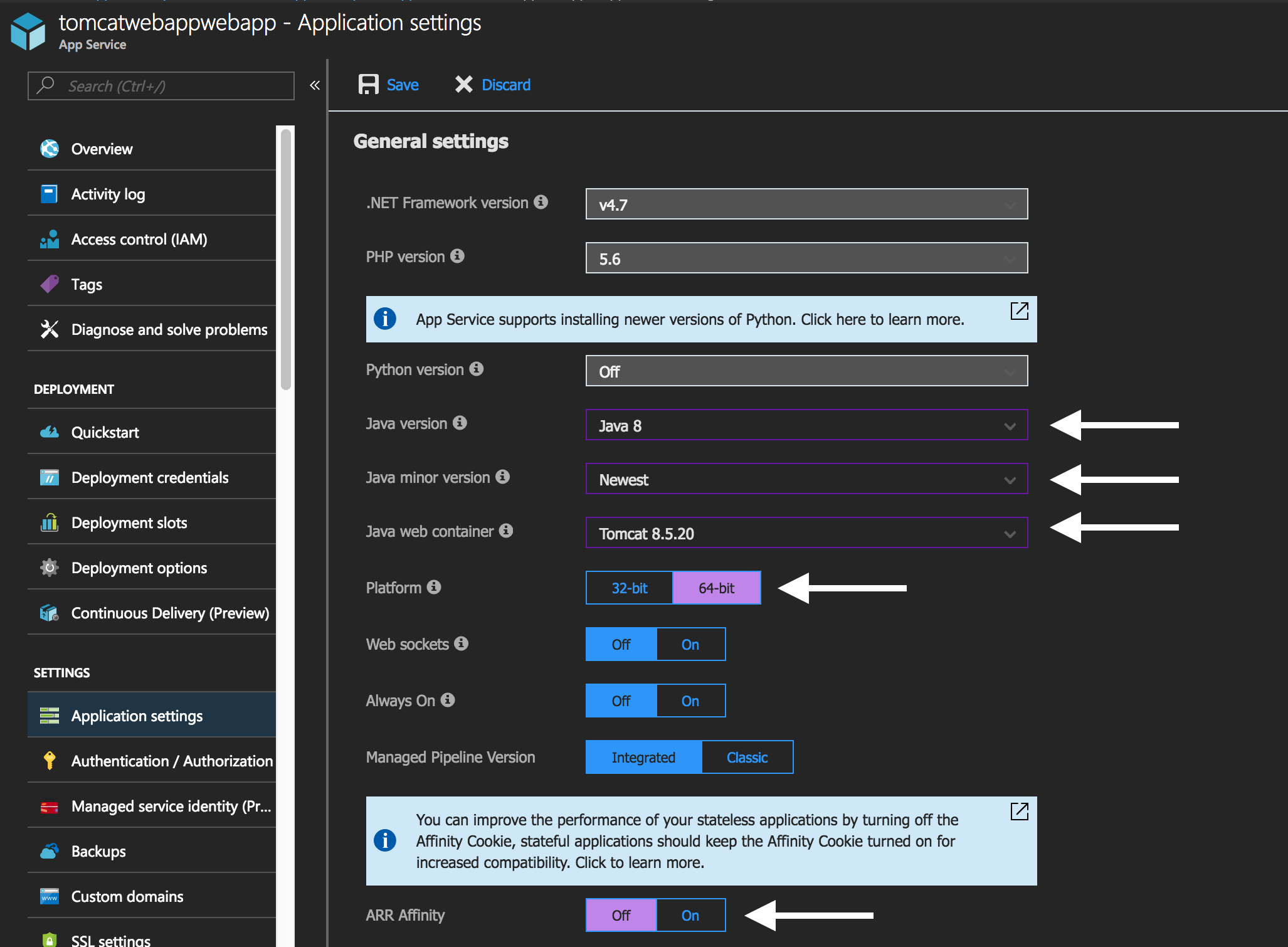Image resolution: width=1288 pixels, height=947 pixels.
Task: Turn Web sockets On
Action: click(690, 645)
